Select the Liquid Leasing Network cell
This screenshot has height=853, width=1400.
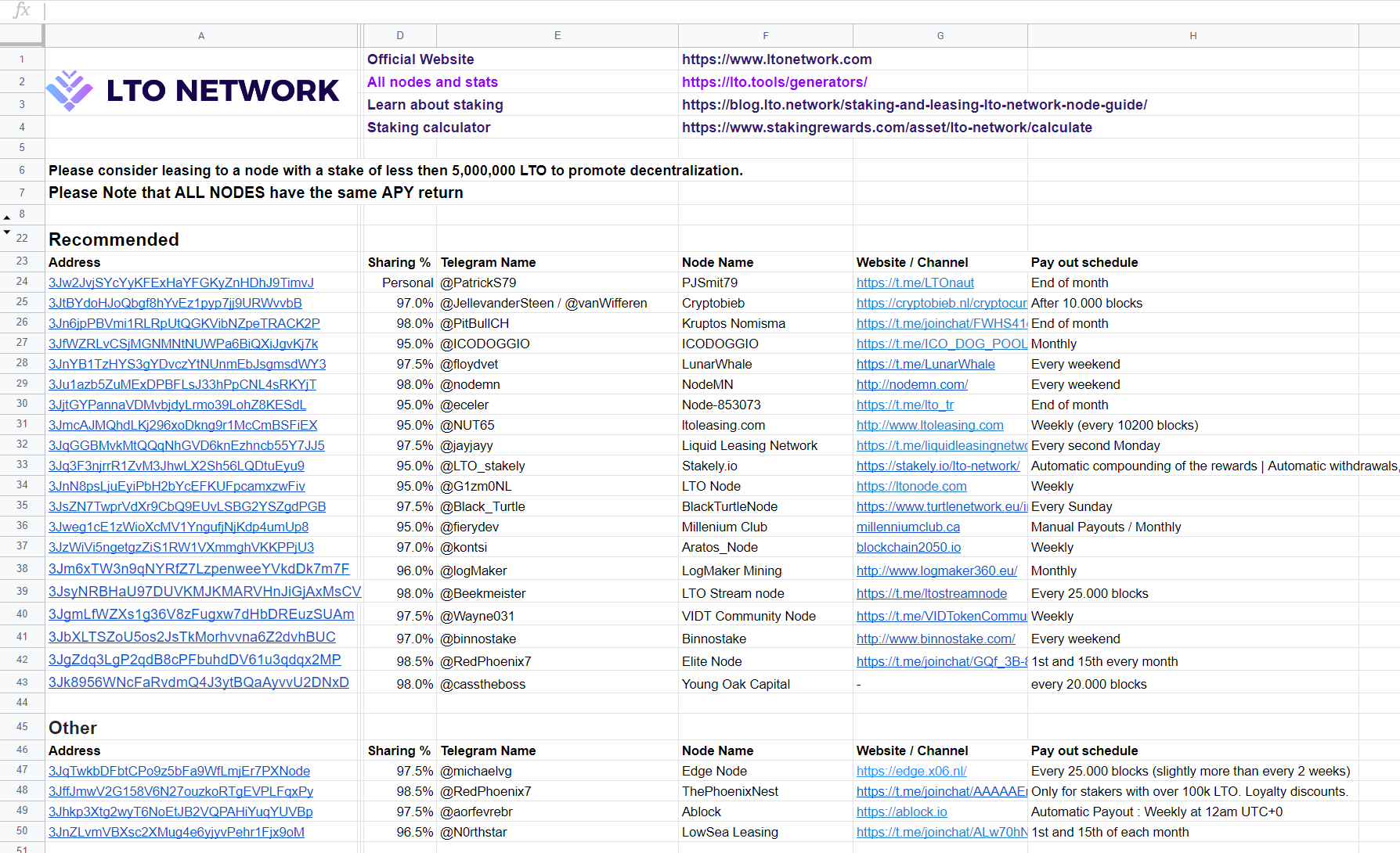pyautogui.click(x=766, y=445)
